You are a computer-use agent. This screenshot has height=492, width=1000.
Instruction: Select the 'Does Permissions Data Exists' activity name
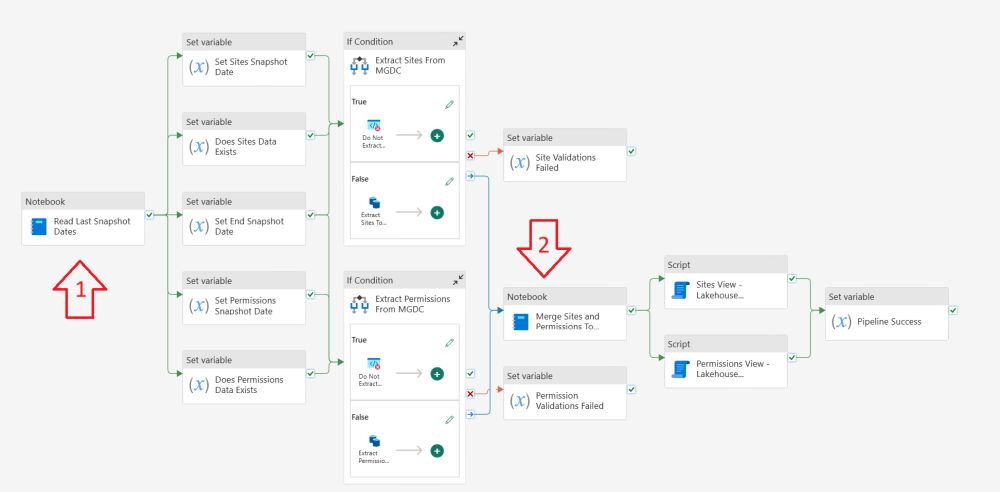[249, 385]
